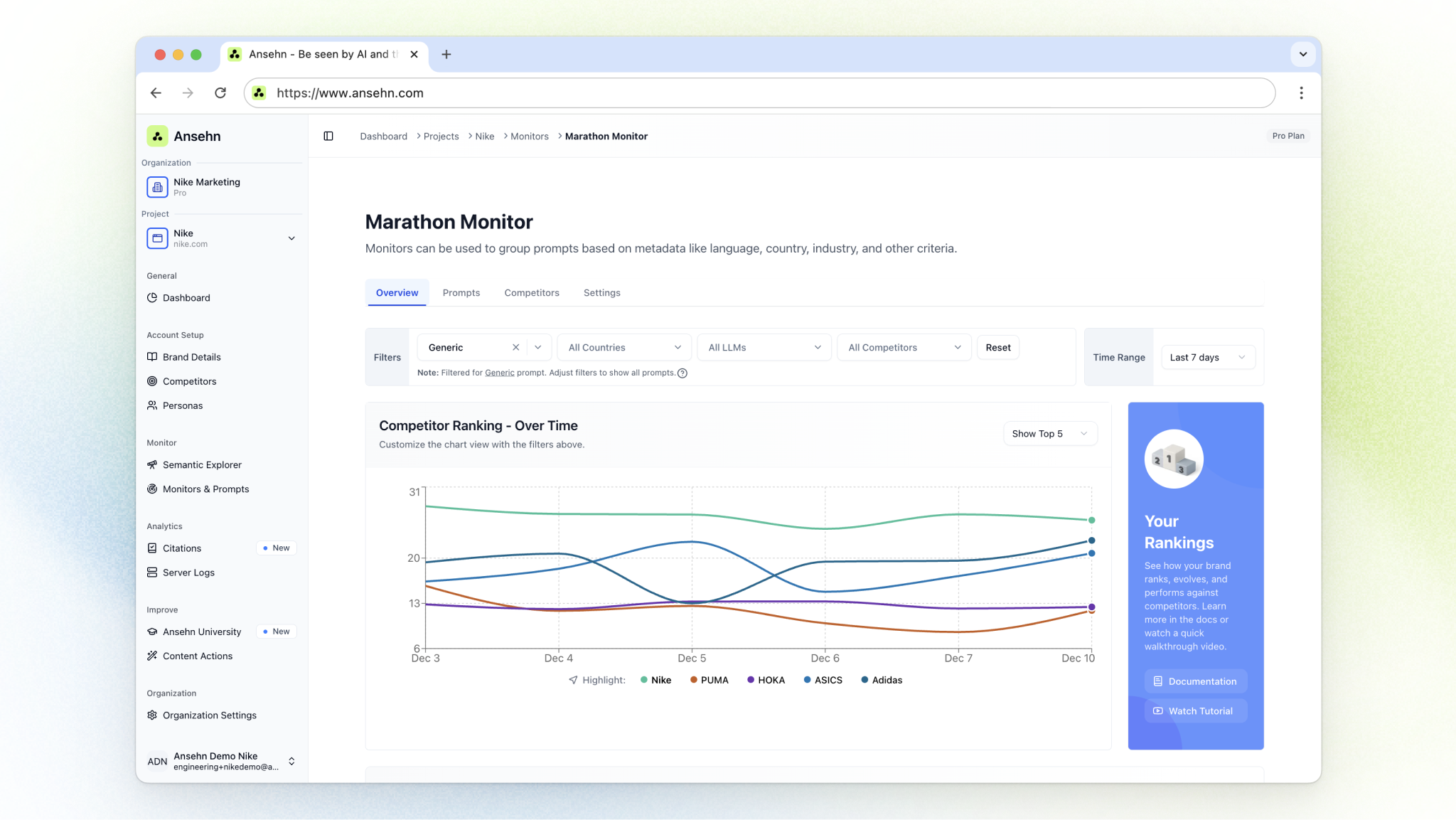Switch to the Competitors tab
Screen dimensions: 1456x820
pyautogui.click(x=531, y=292)
